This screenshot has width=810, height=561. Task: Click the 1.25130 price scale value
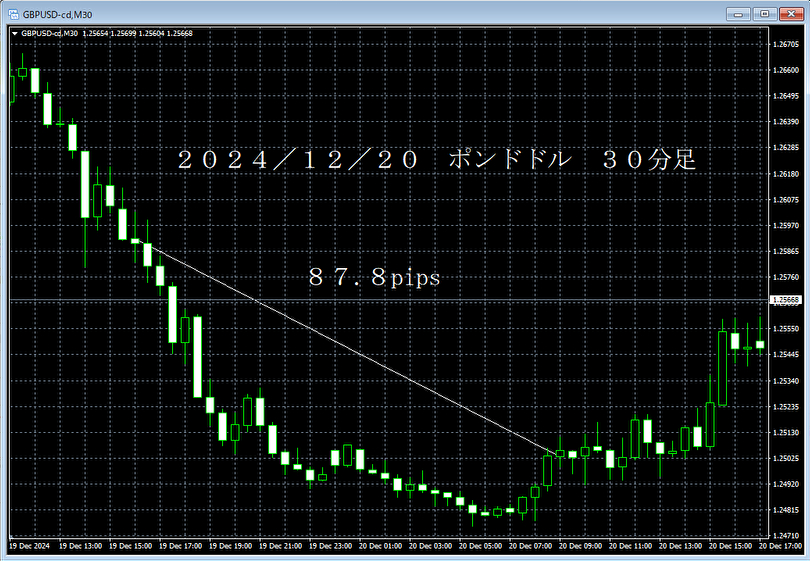(786, 433)
